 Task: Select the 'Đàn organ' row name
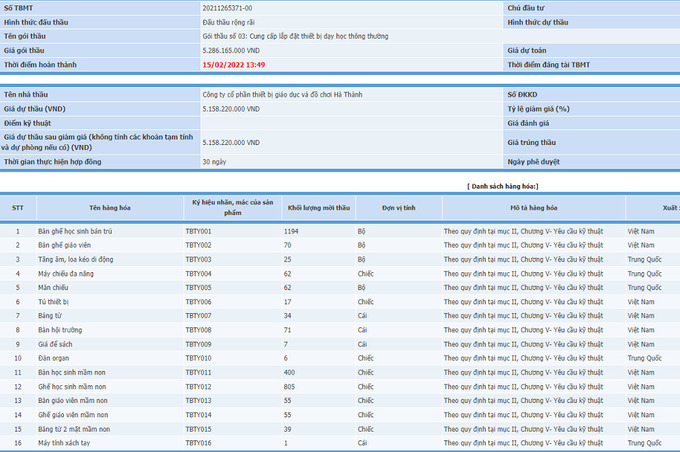(x=55, y=357)
